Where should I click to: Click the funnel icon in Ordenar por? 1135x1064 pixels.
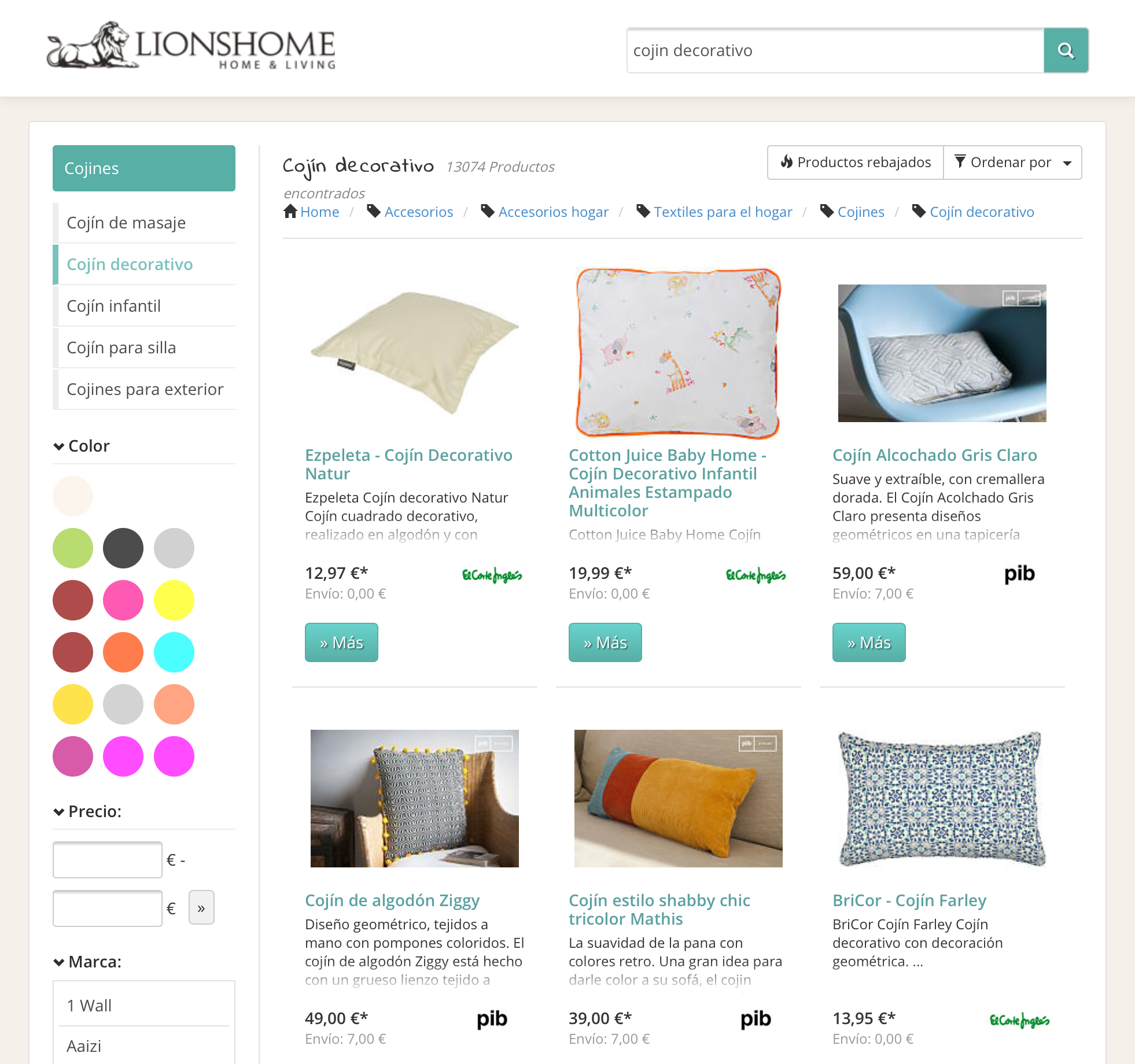pos(960,162)
